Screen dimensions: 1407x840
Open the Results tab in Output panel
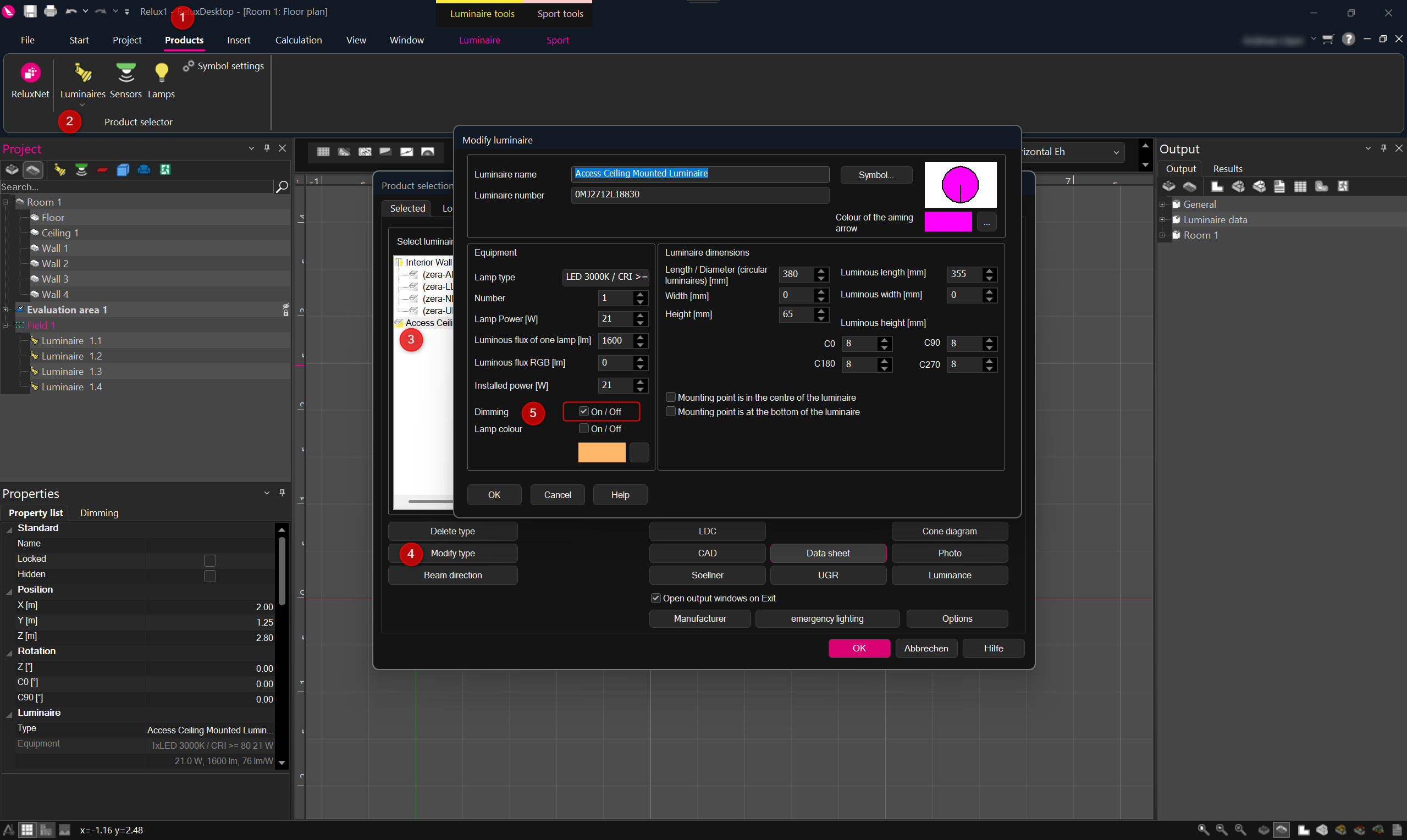click(1228, 169)
